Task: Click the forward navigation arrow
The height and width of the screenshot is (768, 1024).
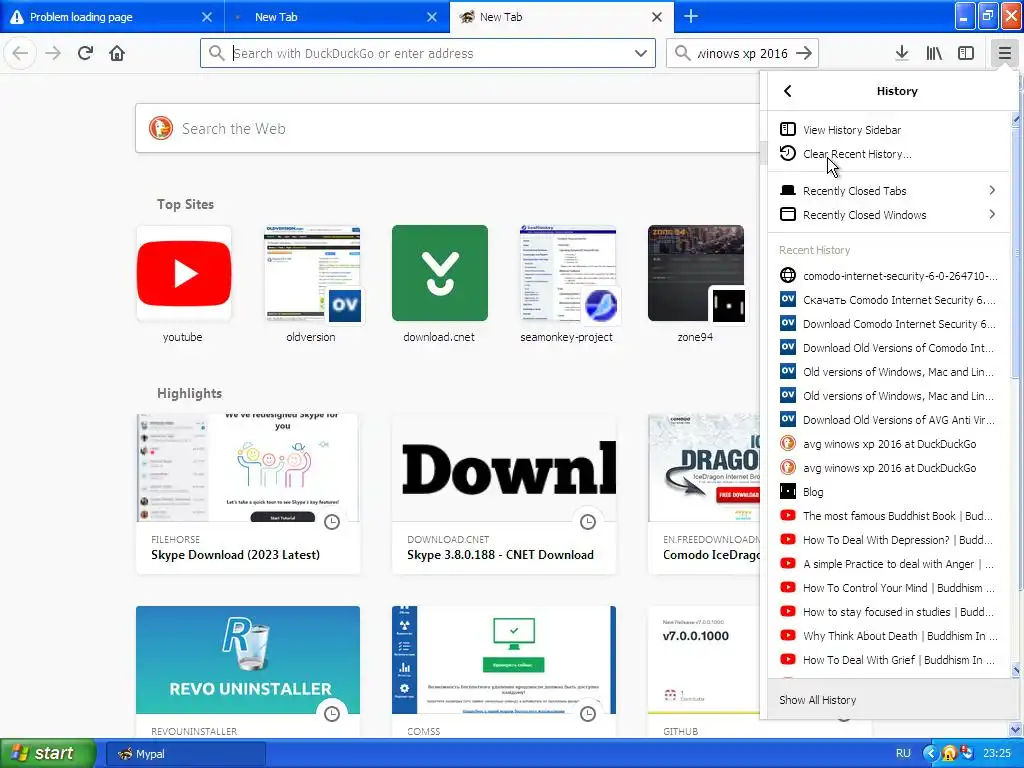Action: click(53, 53)
